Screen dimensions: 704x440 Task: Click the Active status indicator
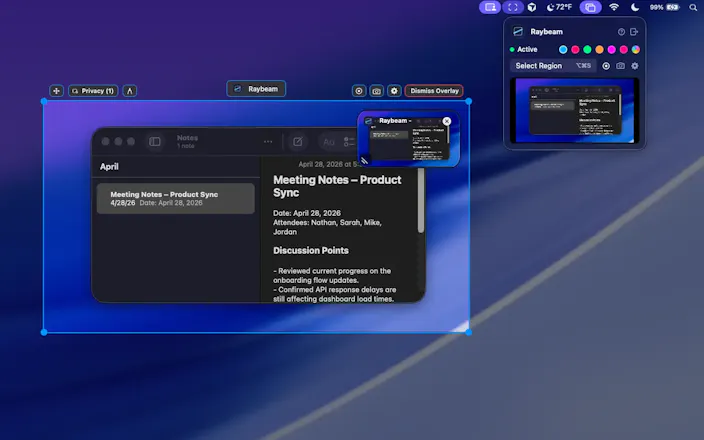pos(524,49)
